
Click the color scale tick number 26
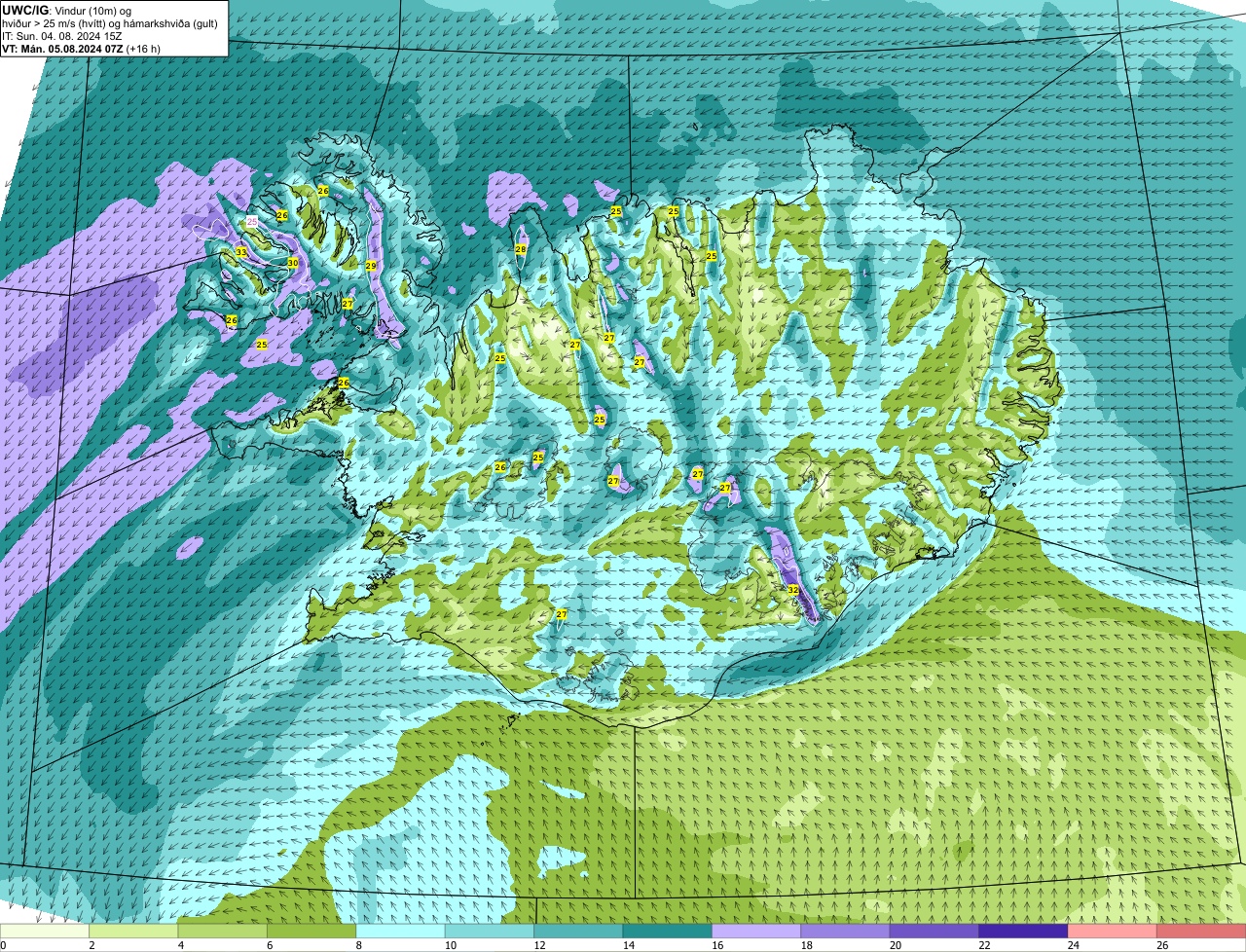[x=1160, y=945]
